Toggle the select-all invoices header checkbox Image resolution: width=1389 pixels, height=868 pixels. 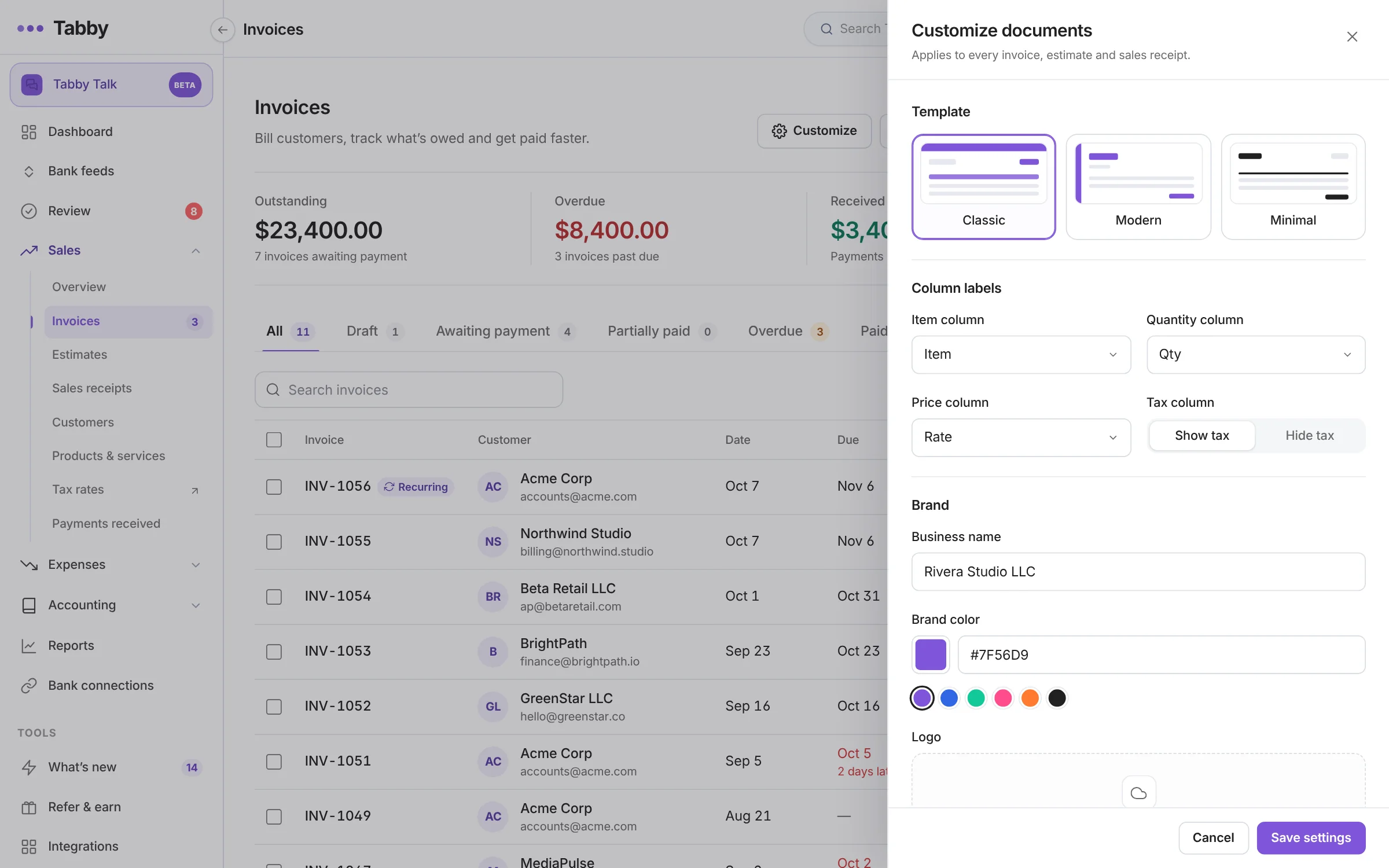pyautogui.click(x=274, y=440)
